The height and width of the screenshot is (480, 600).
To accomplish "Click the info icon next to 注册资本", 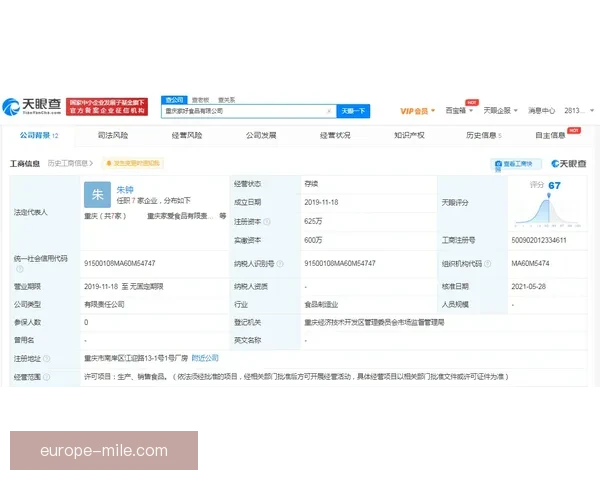I will pyautogui.click(x=267, y=222).
